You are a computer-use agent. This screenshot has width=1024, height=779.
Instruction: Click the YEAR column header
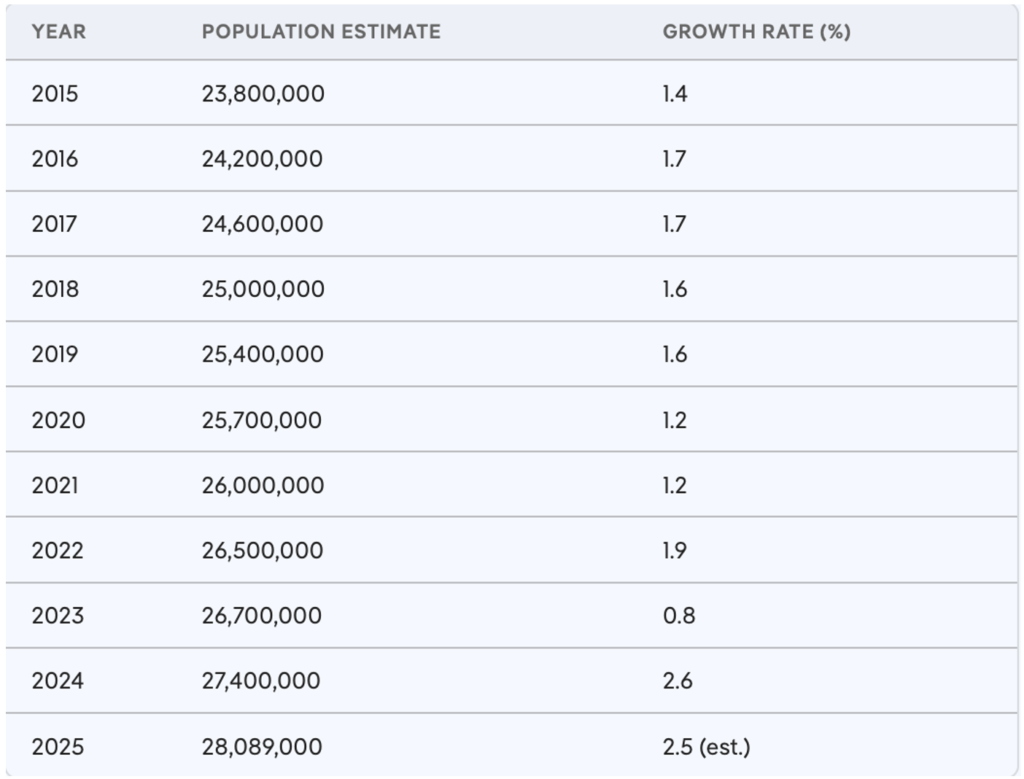[x=59, y=31]
